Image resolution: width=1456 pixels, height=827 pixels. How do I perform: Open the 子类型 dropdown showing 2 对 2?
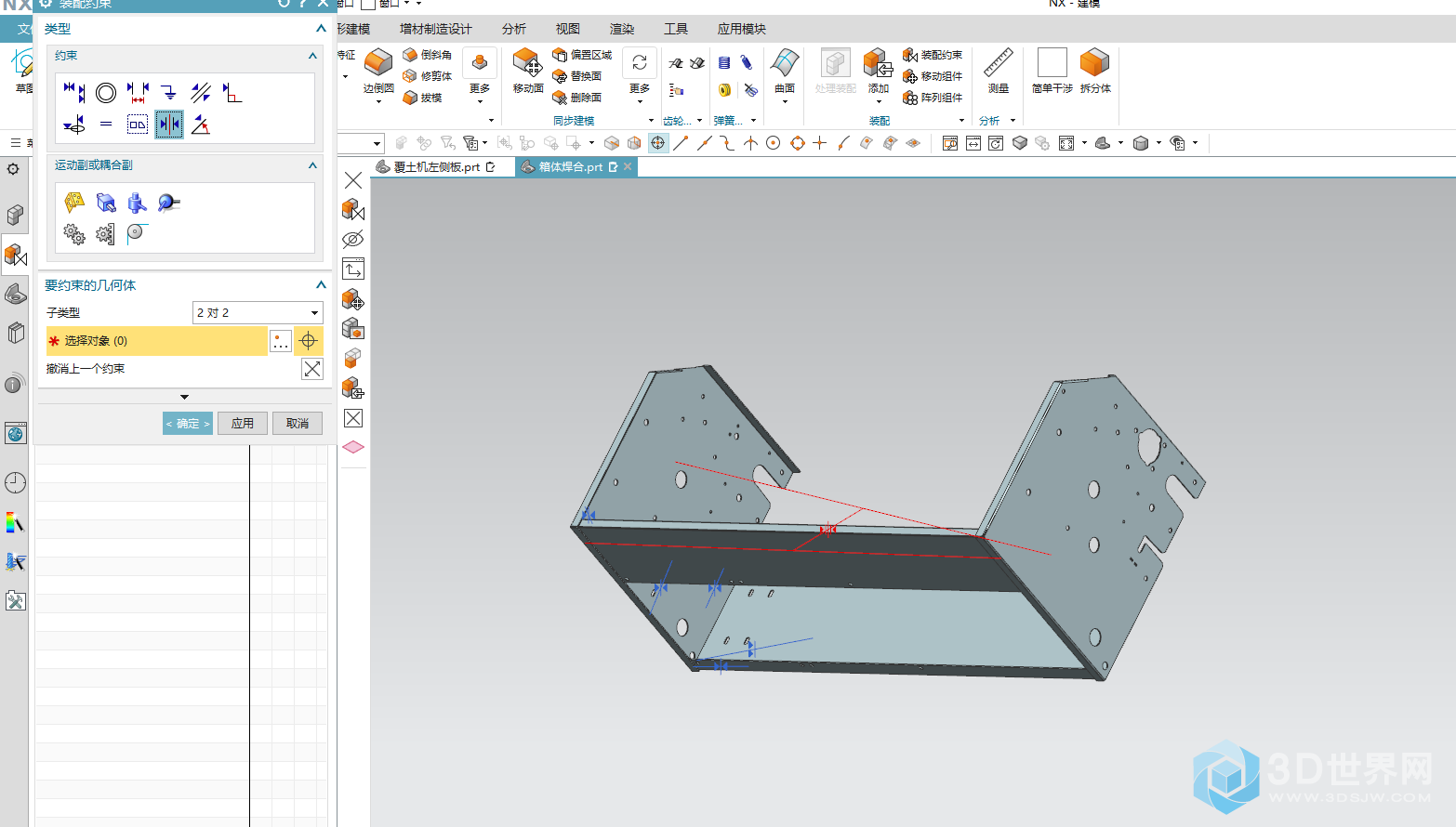(258, 313)
